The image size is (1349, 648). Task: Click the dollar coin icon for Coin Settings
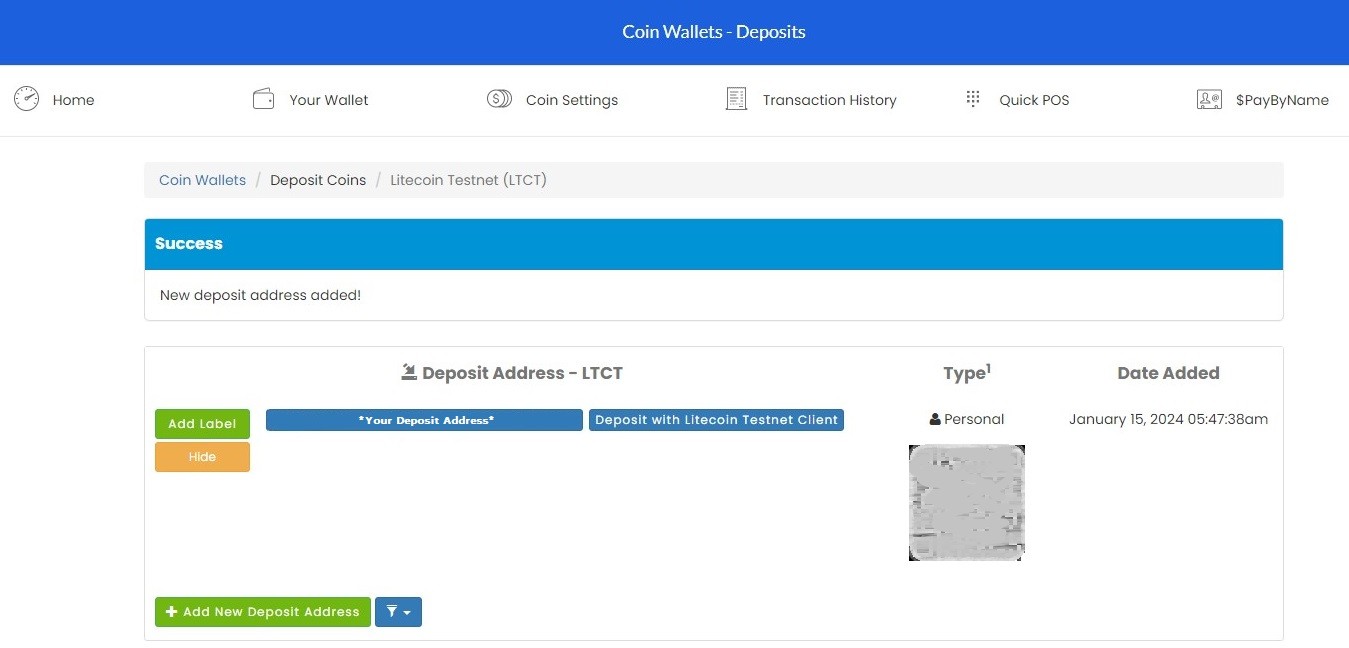point(499,98)
